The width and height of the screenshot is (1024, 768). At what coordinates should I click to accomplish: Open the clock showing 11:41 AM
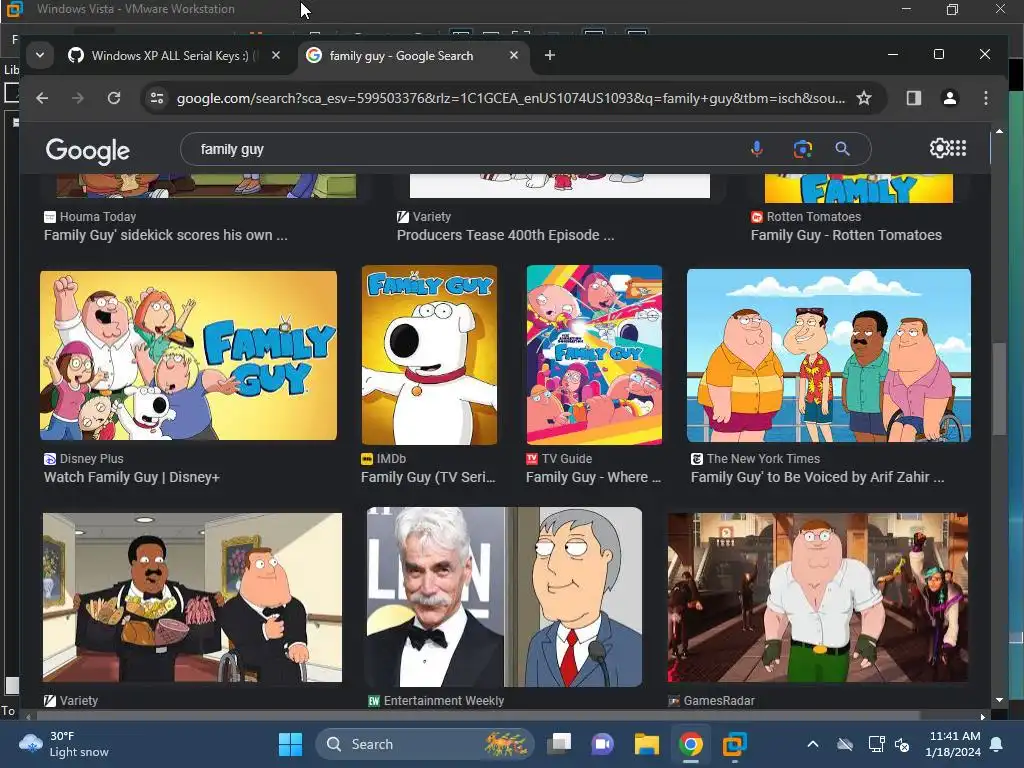(x=953, y=744)
